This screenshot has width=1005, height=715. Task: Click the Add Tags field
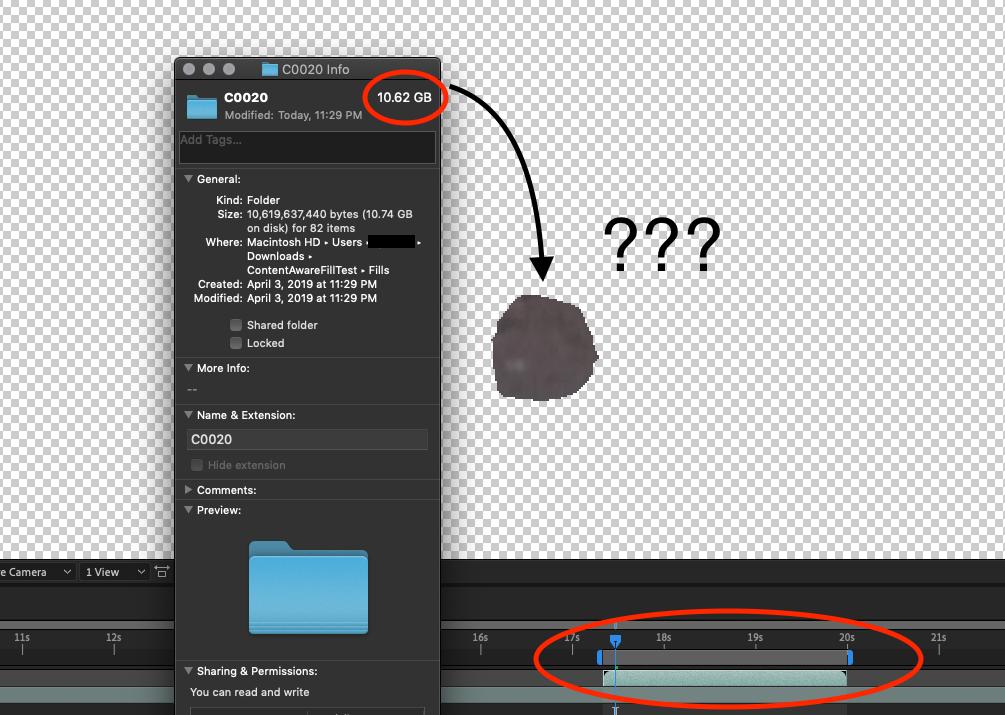pyautogui.click(x=307, y=147)
